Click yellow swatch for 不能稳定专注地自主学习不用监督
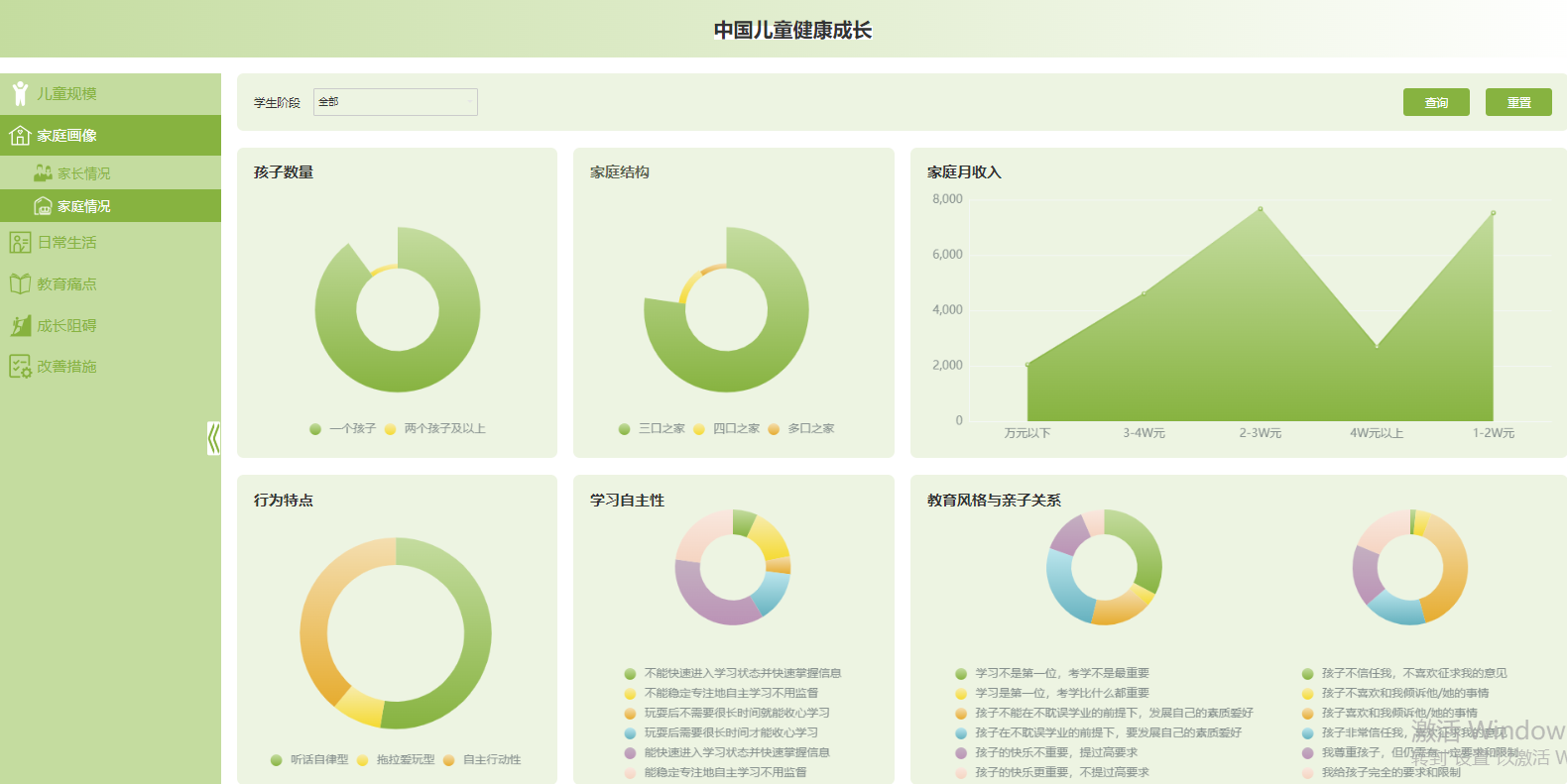This screenshot has height=784, width=1567. click(x=630, y=693)
